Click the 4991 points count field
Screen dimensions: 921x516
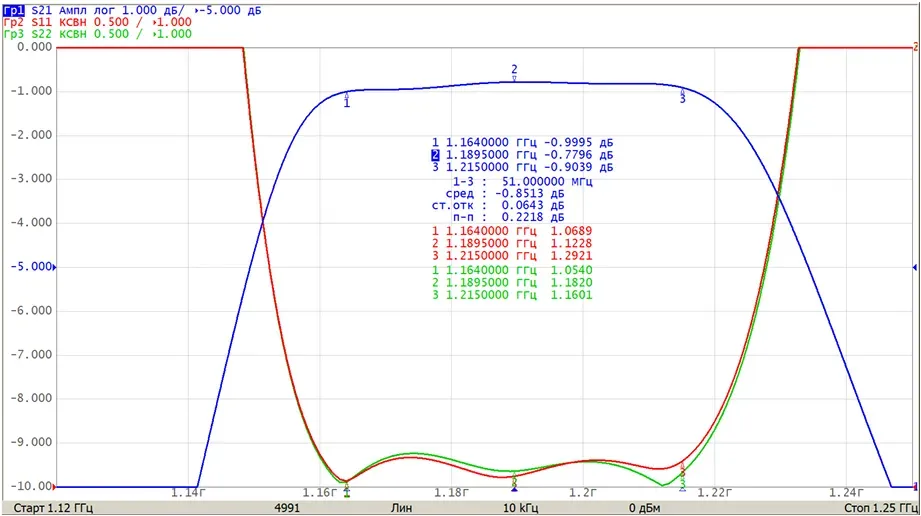pyautogui.click(x=287, y=508)
